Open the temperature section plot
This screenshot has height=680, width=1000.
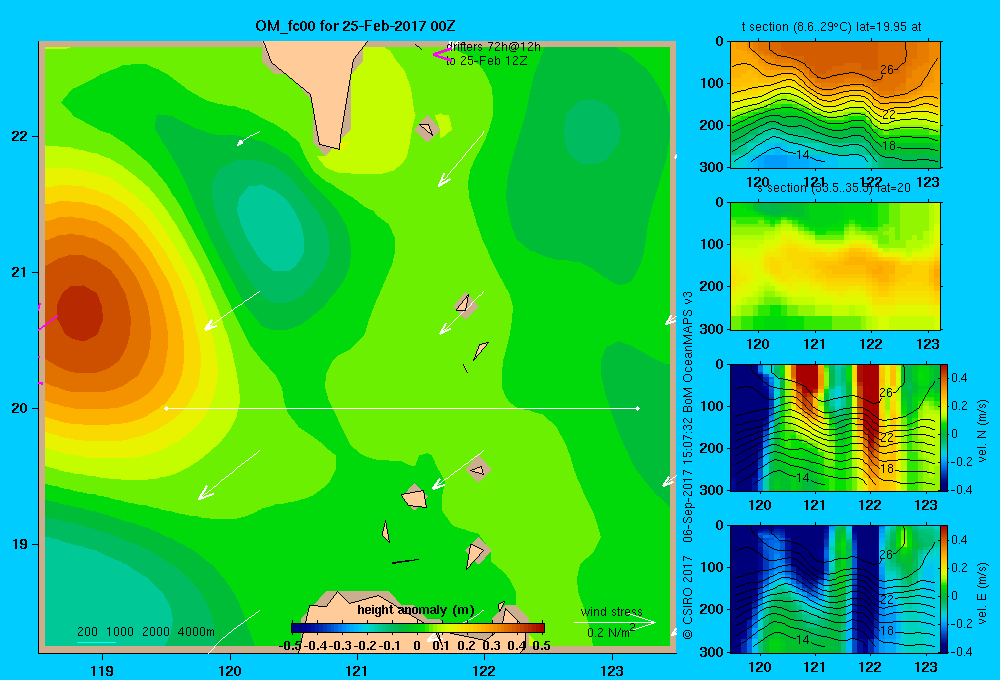[835, 104]
